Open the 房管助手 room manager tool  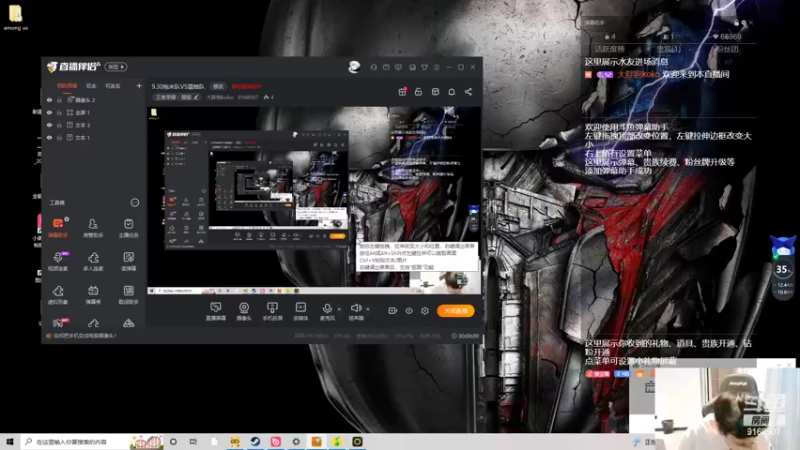[93, 227]
